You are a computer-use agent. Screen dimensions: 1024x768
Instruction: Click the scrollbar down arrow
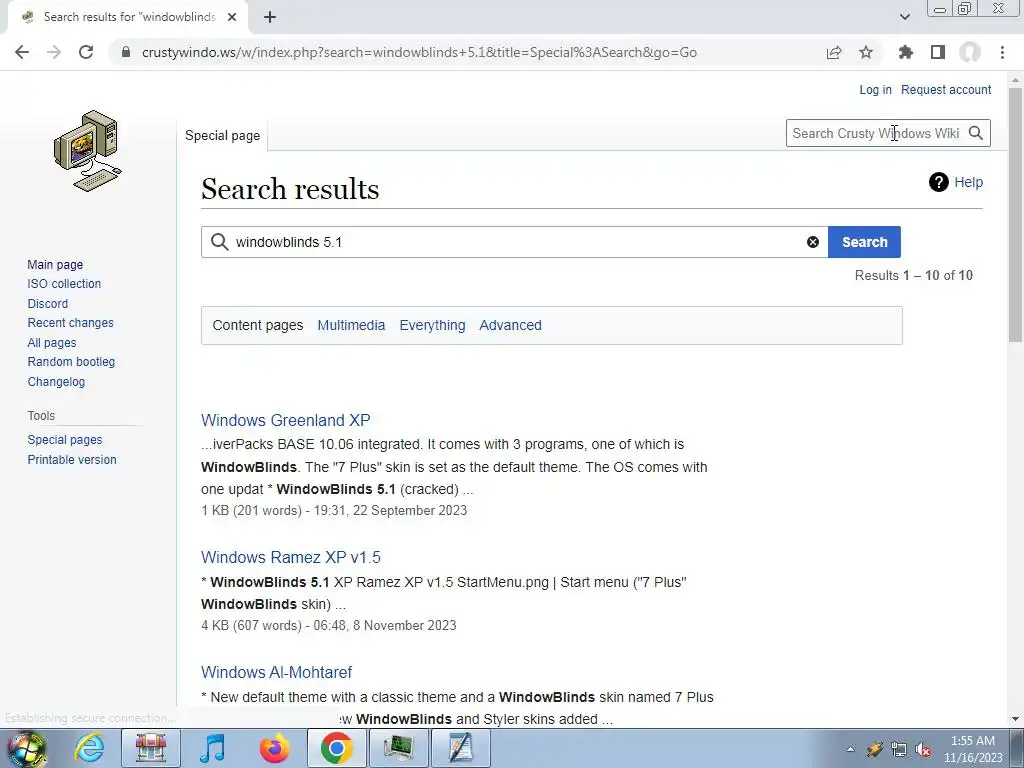[1015, 719]
